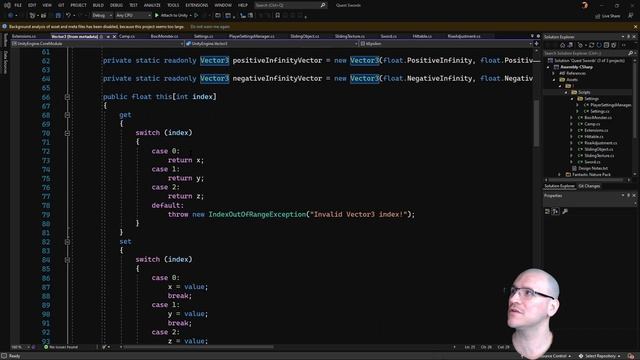Expand the References node

[x=554, y=73]
